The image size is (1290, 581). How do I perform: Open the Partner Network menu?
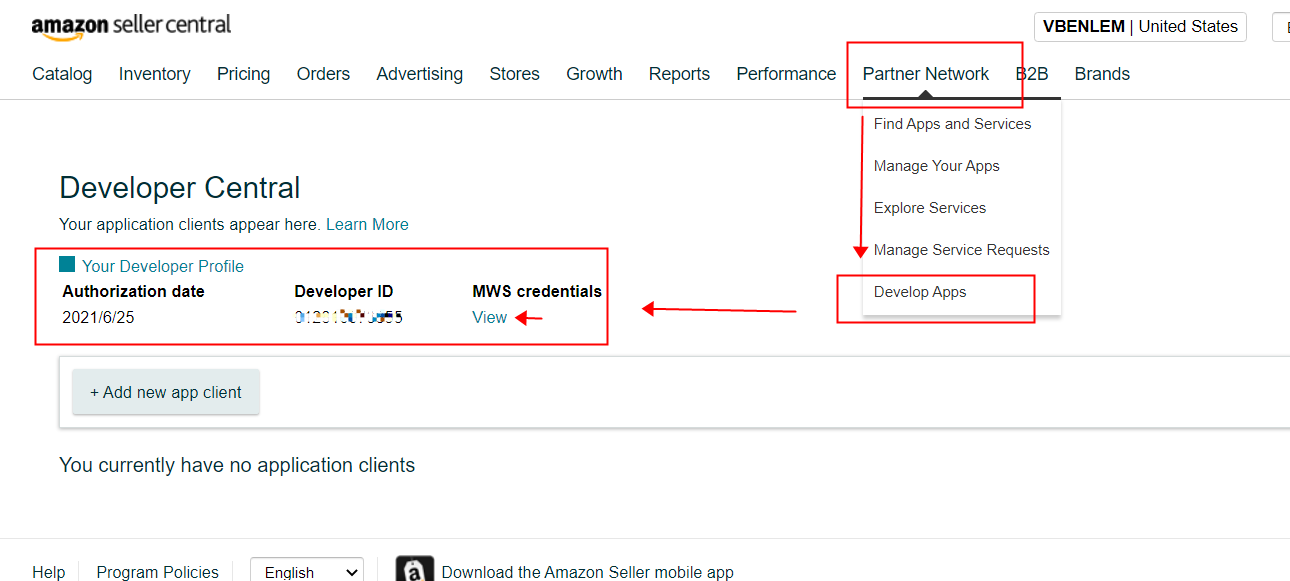(x=926, y=74)
